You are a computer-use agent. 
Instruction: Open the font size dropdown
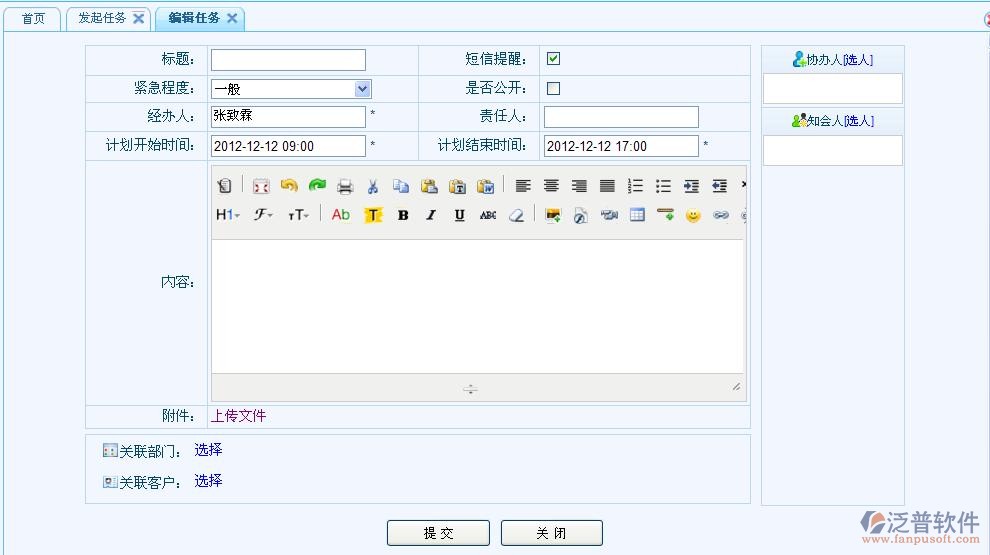298,215
